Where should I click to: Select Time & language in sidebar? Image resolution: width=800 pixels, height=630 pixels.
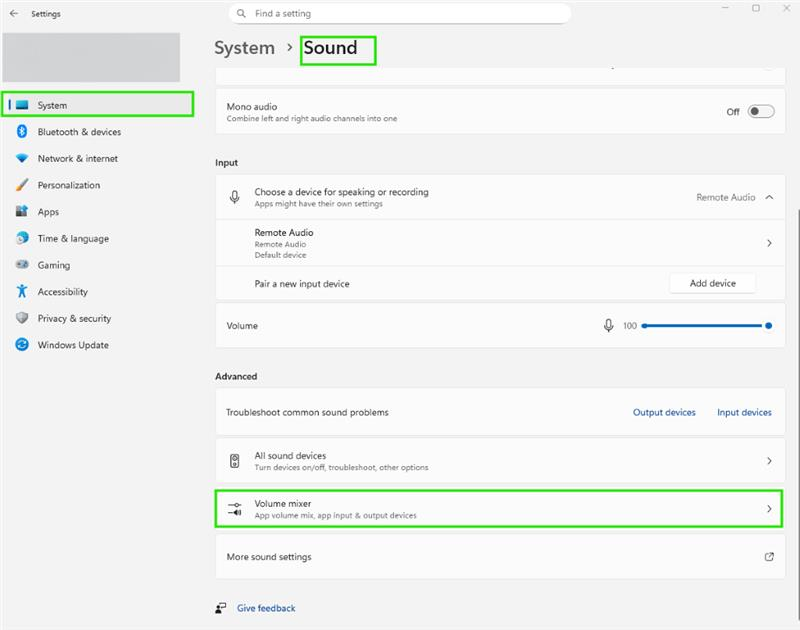click(73, 239)
